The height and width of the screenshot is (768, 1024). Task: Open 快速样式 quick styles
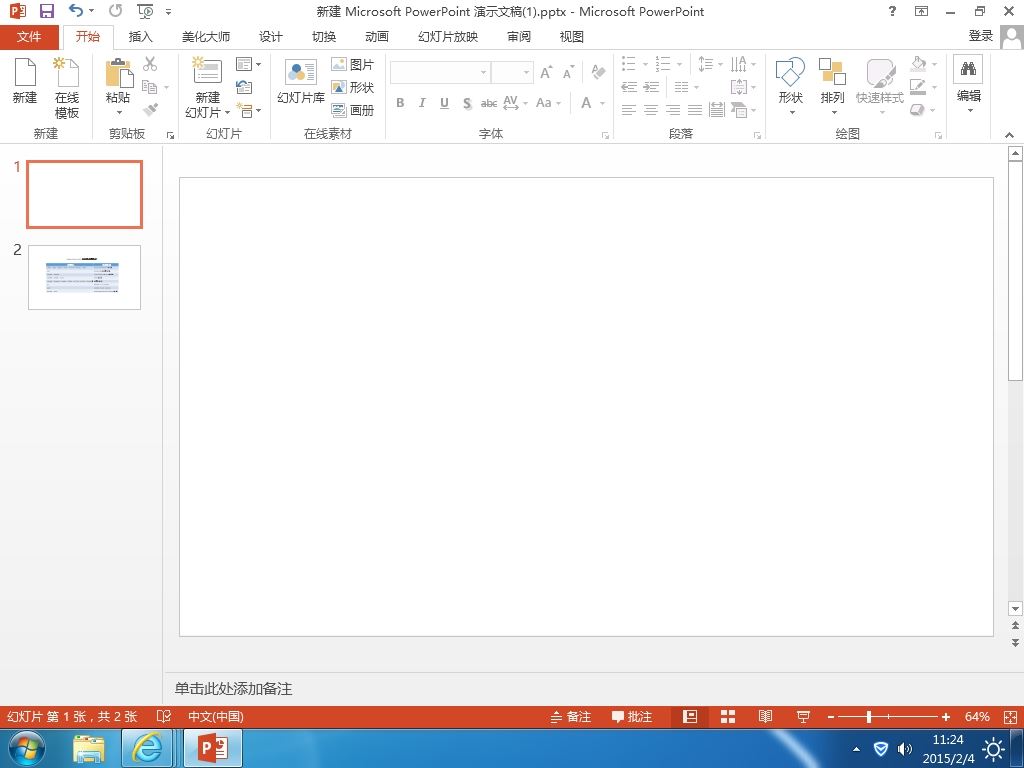pyautogui.click(x=880, y=87)
